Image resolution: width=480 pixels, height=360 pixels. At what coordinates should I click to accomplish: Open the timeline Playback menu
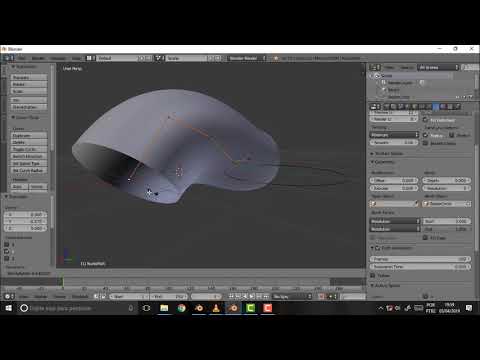tap(80, 296)
